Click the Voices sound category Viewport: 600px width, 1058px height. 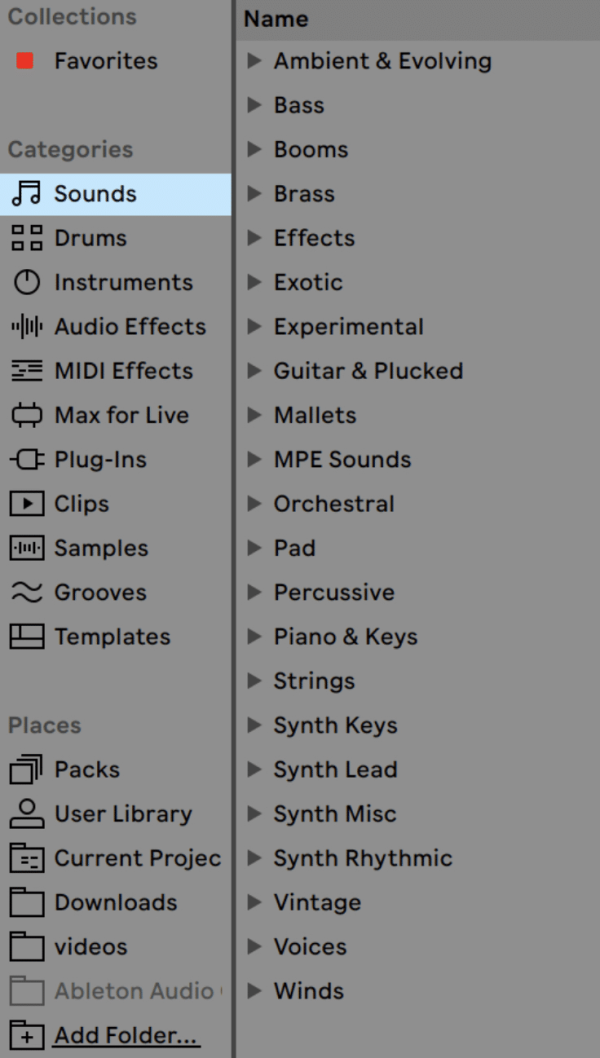tap(308, 946)
